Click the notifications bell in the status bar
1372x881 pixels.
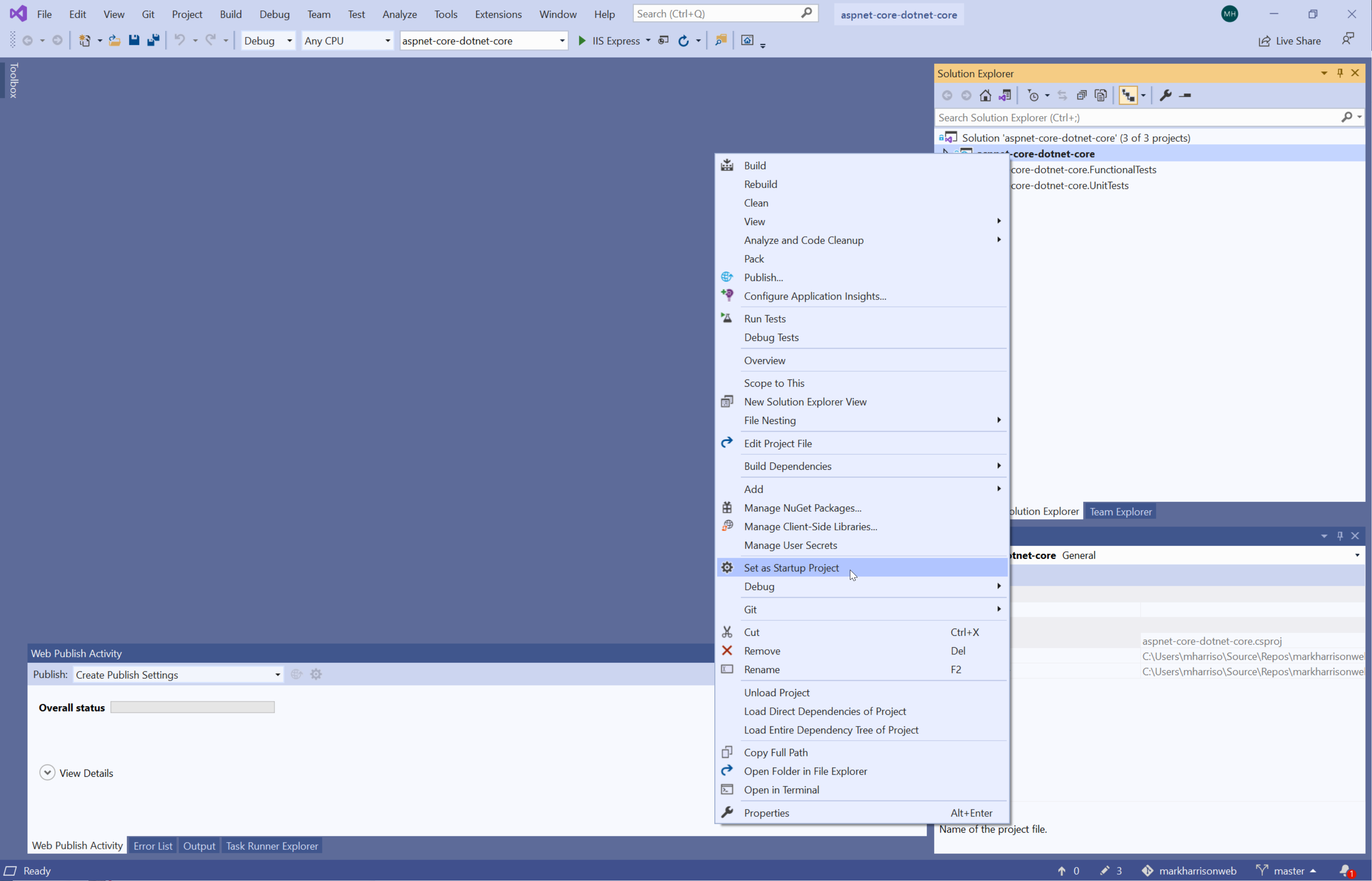point(1345,871)
